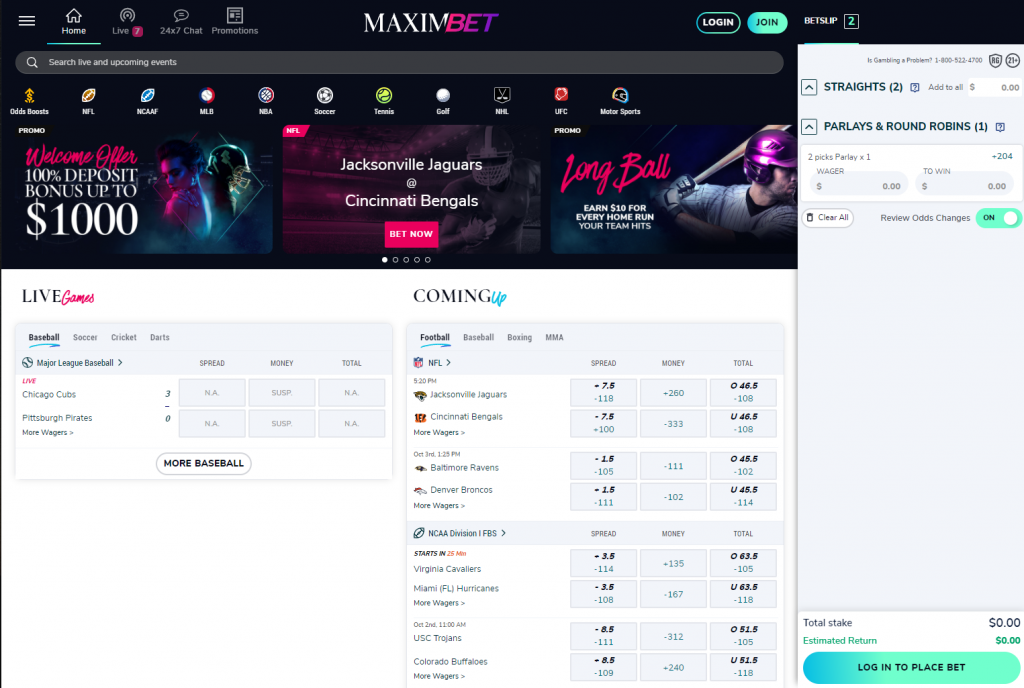The height and width of the screenshot is (688, 1024).
Task: Expand the NFL league chevron
Action: [x=449, y=363]
